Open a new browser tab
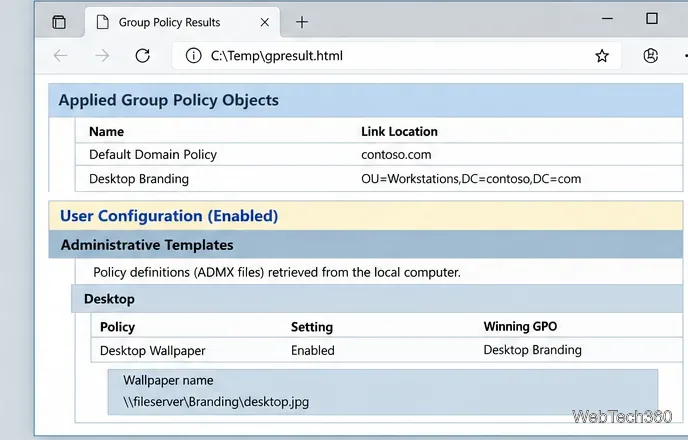The height and width of the screenshot is (440, 688). point(302,22)
